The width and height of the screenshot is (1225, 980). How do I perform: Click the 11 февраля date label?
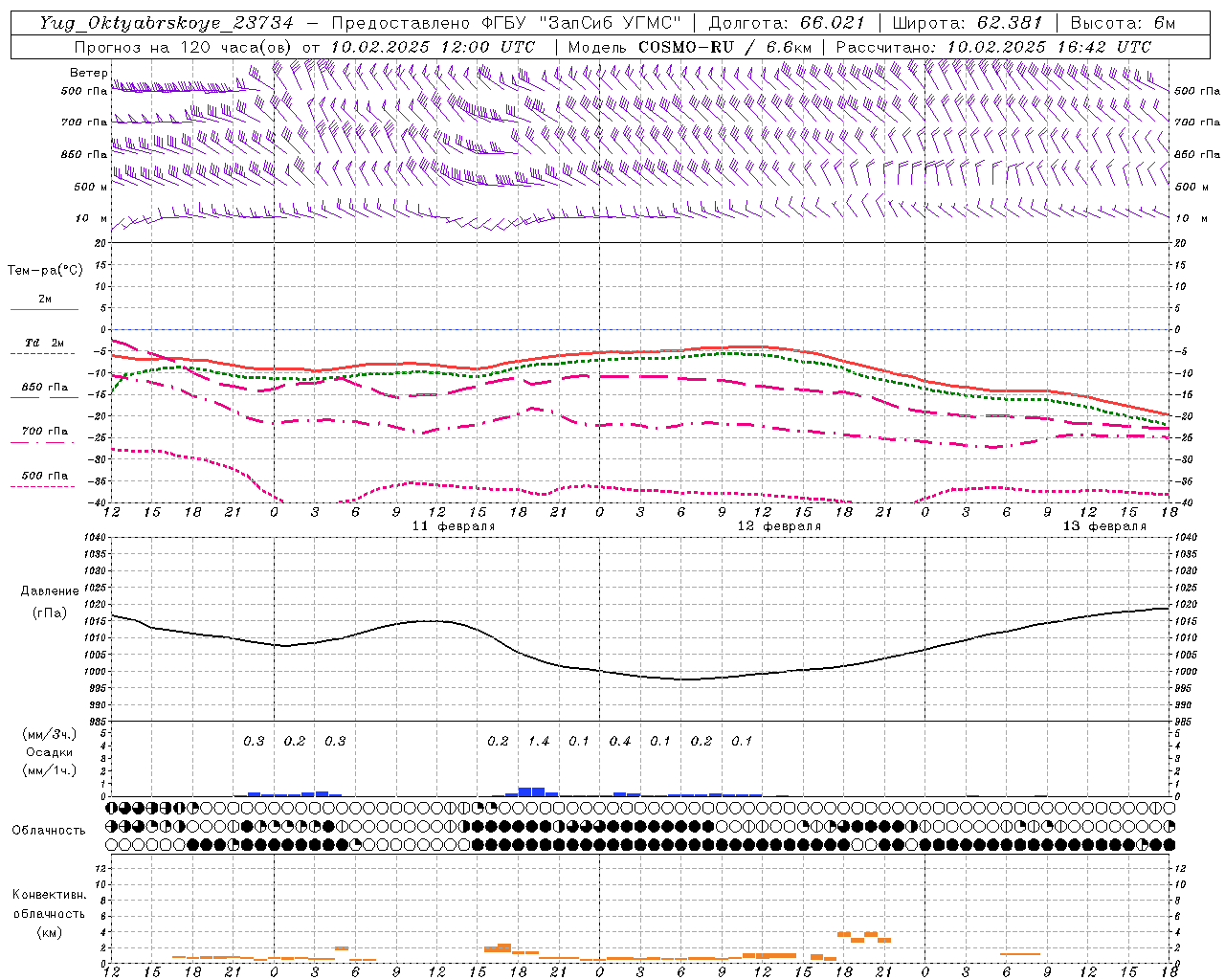pyautogui.click(x=454, y=526)
